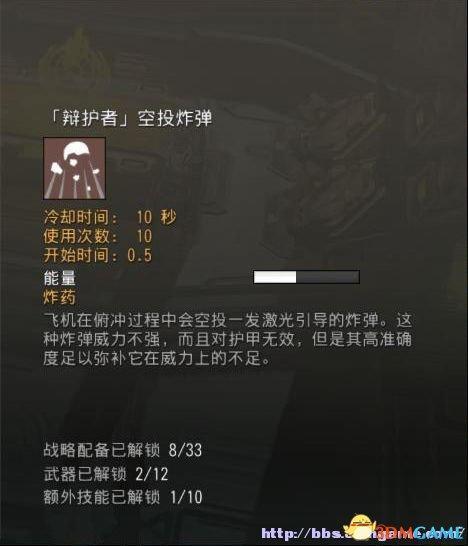Click the 冷却时间 10 秒 stat line

click(110, 217)
